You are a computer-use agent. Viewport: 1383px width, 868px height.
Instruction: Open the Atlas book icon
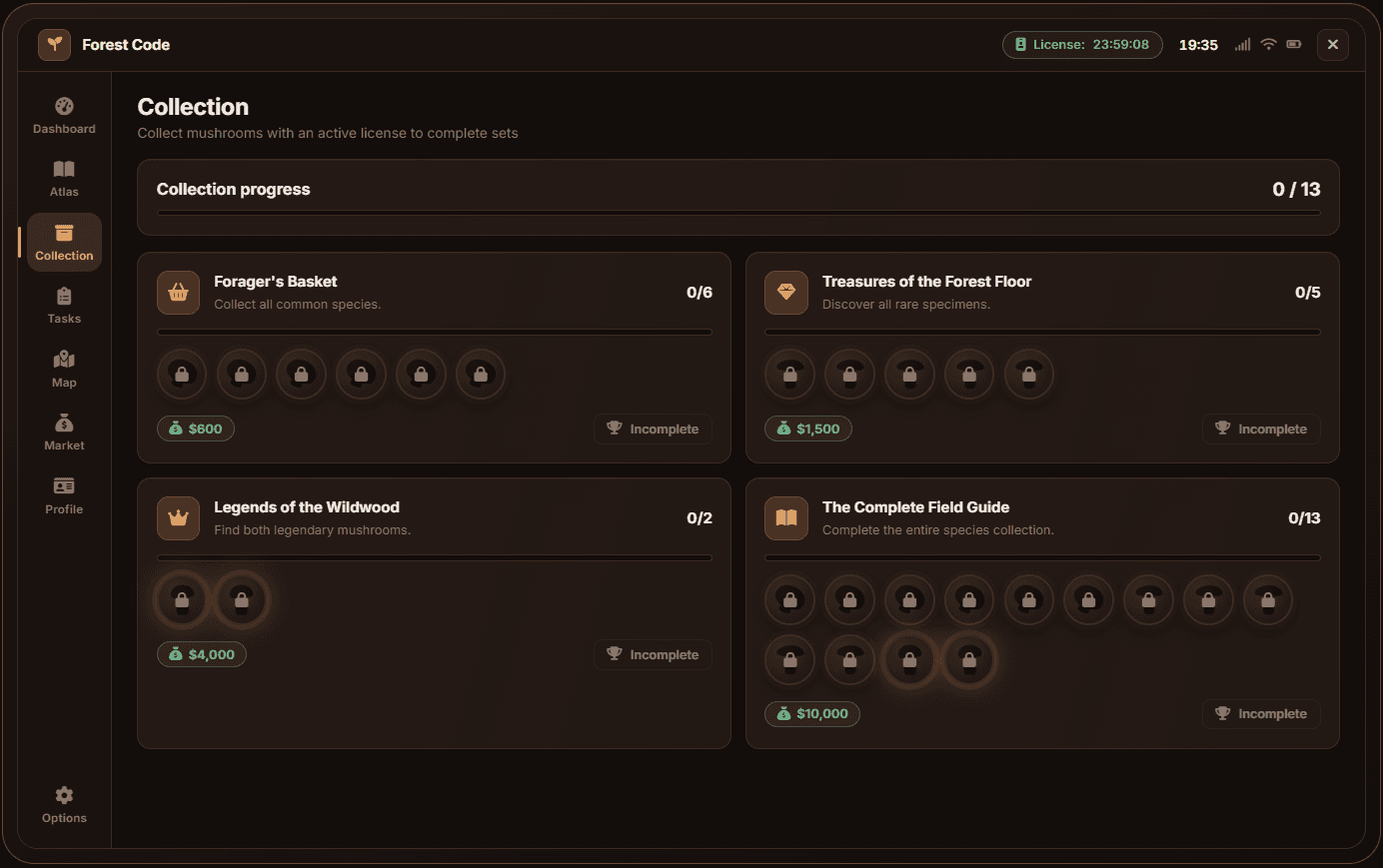tap(64, 170)
